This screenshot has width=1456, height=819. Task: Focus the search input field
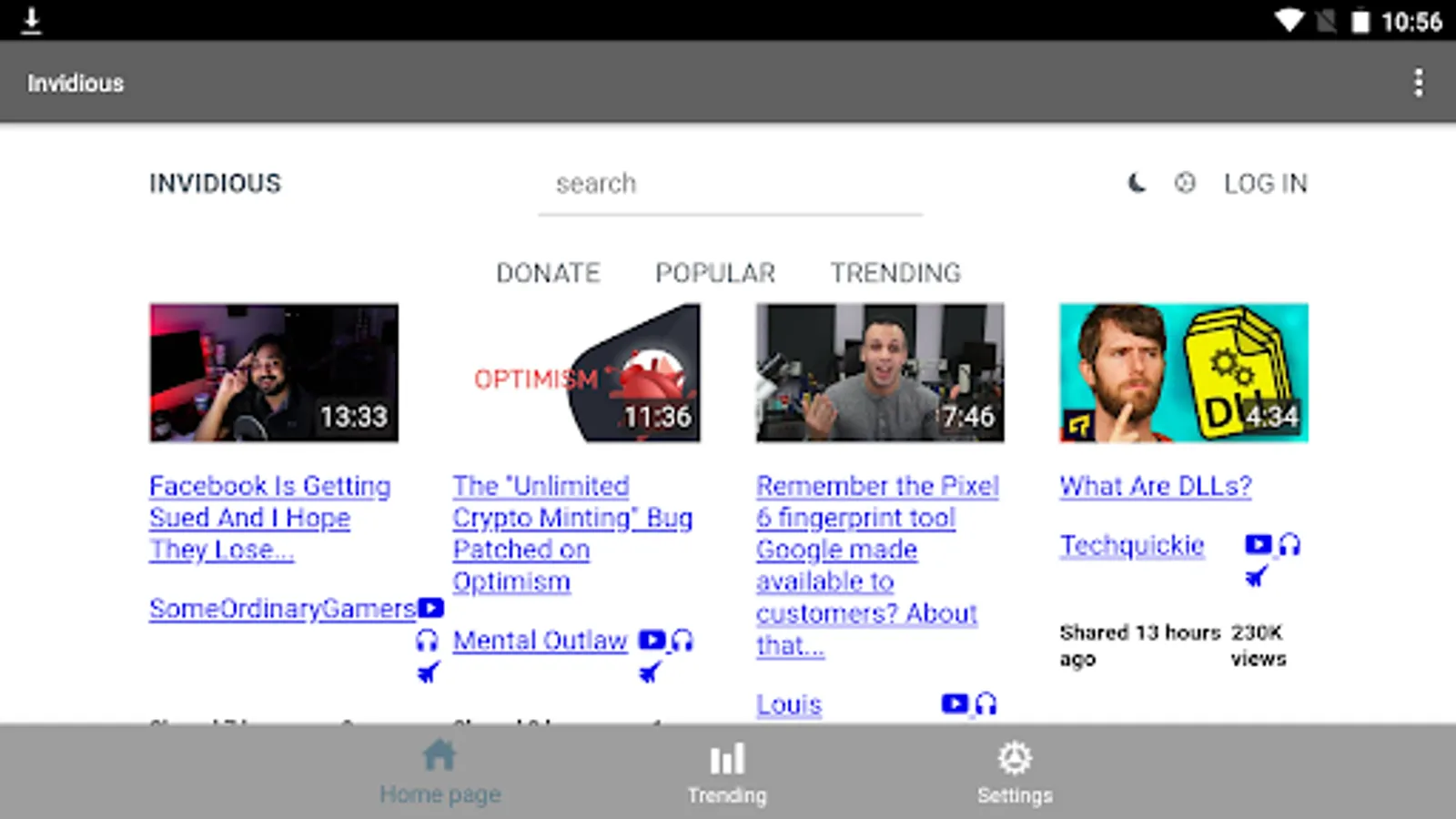pyautogui.click(x=731, y=185)
